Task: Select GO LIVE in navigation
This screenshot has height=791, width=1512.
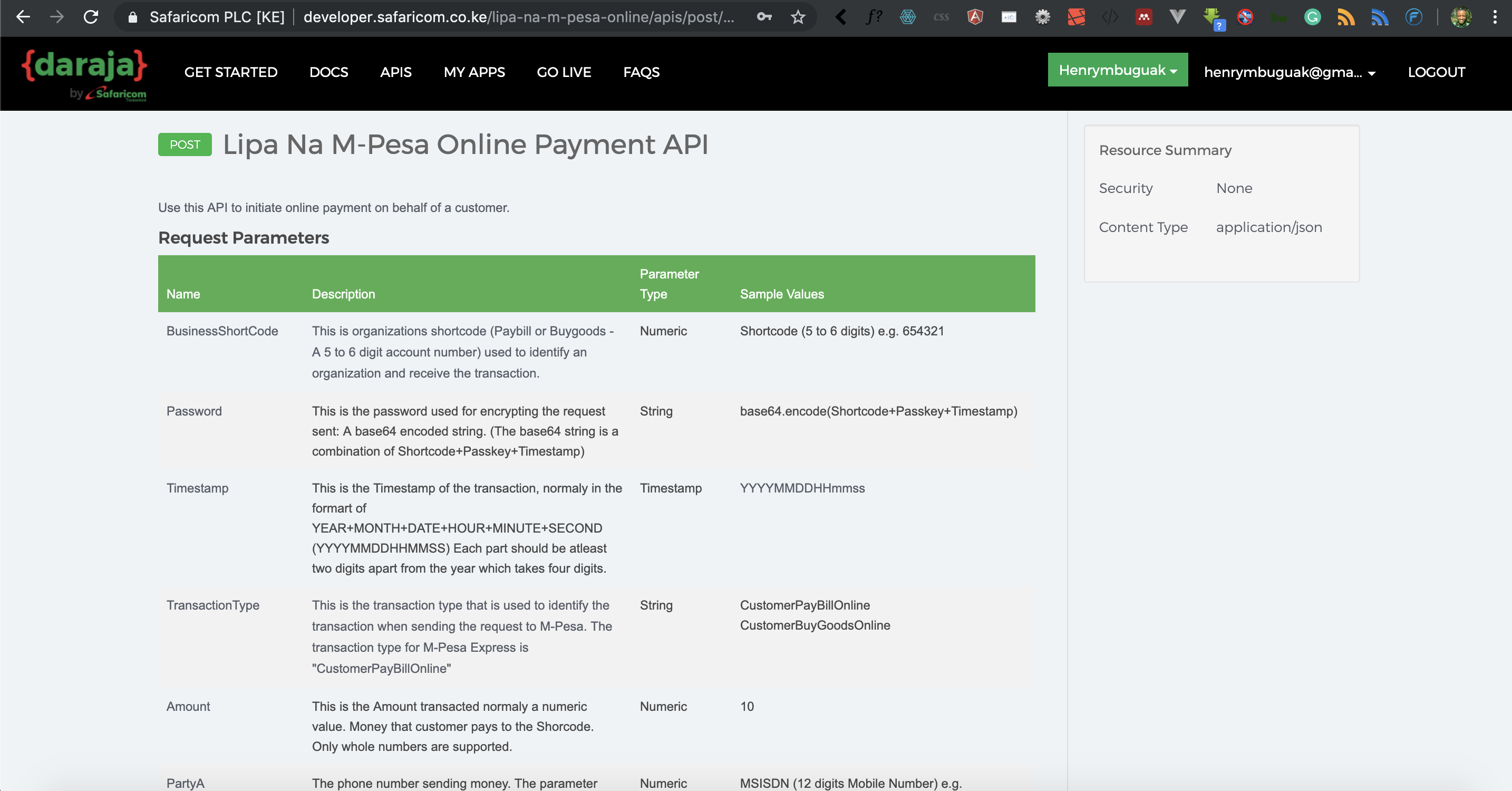Action: coord(564,72)
